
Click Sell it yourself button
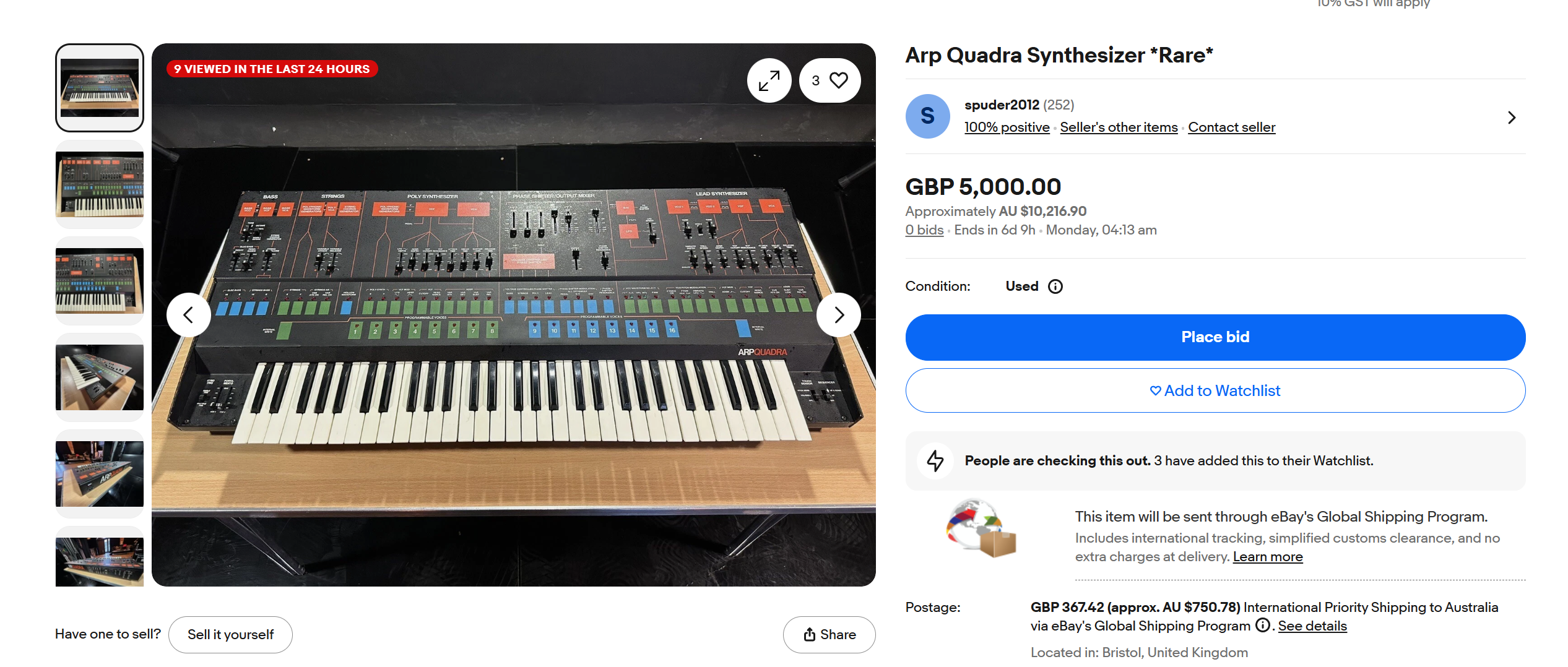[230, 635]
